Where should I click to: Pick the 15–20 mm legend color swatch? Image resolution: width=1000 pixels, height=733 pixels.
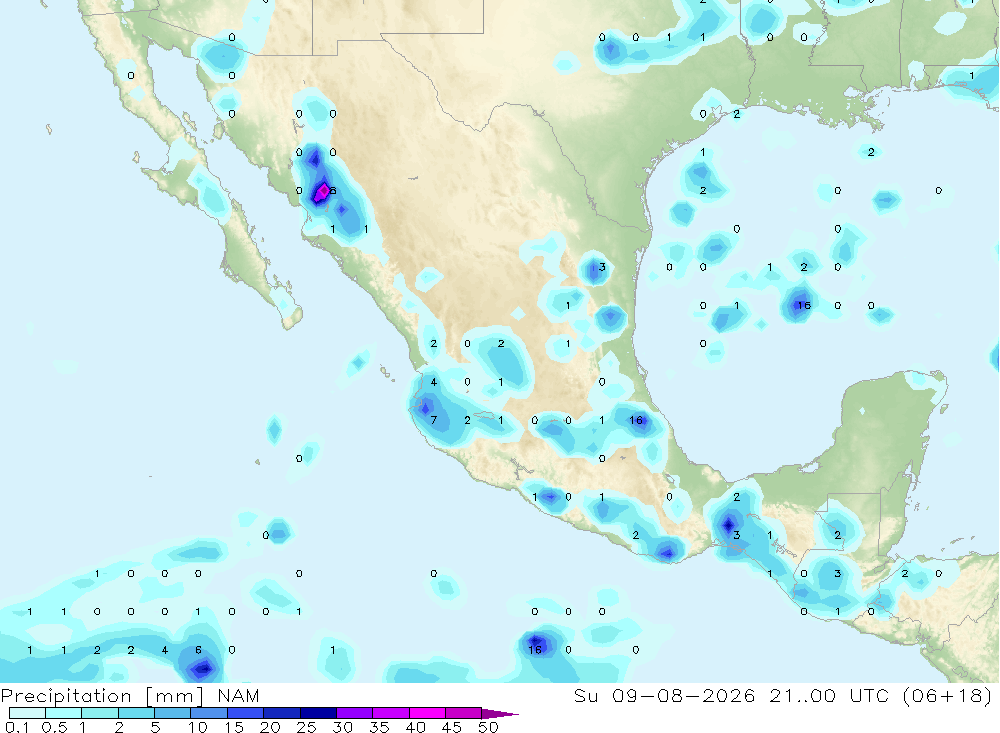pyautogui.click(x=245, y=713)
